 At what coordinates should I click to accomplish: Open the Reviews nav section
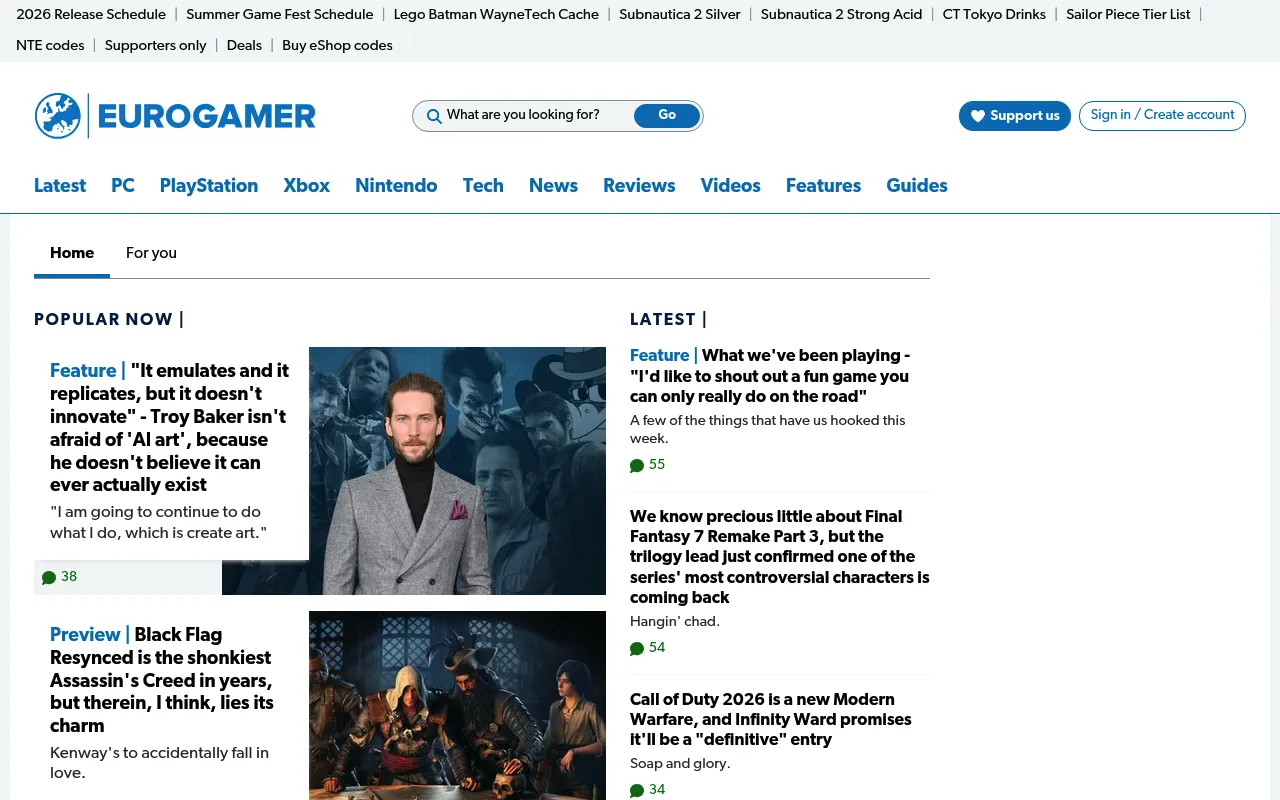click(639, 186)
